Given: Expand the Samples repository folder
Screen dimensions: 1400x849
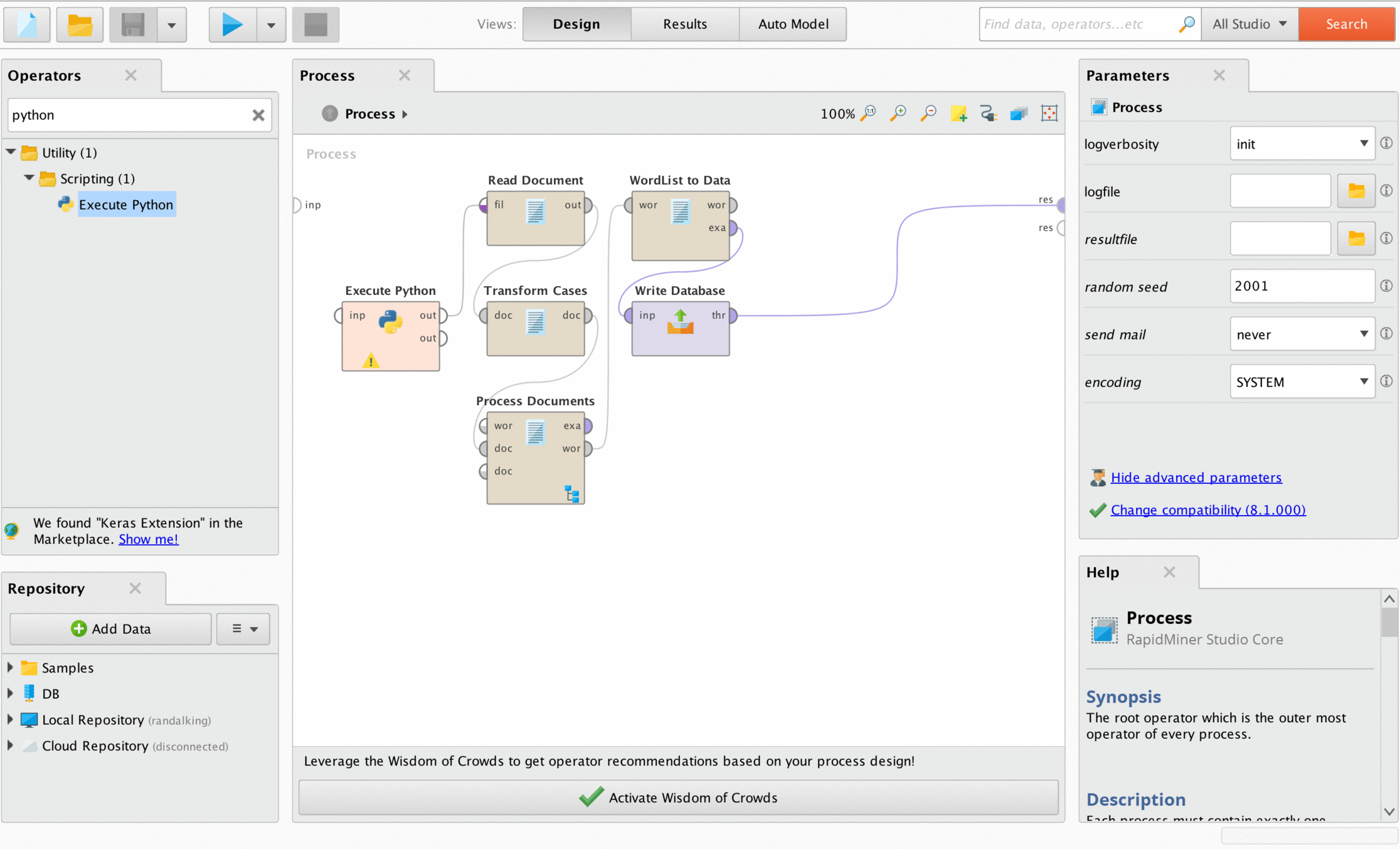Looking at the screenshot, I should [x=10, y=667].
